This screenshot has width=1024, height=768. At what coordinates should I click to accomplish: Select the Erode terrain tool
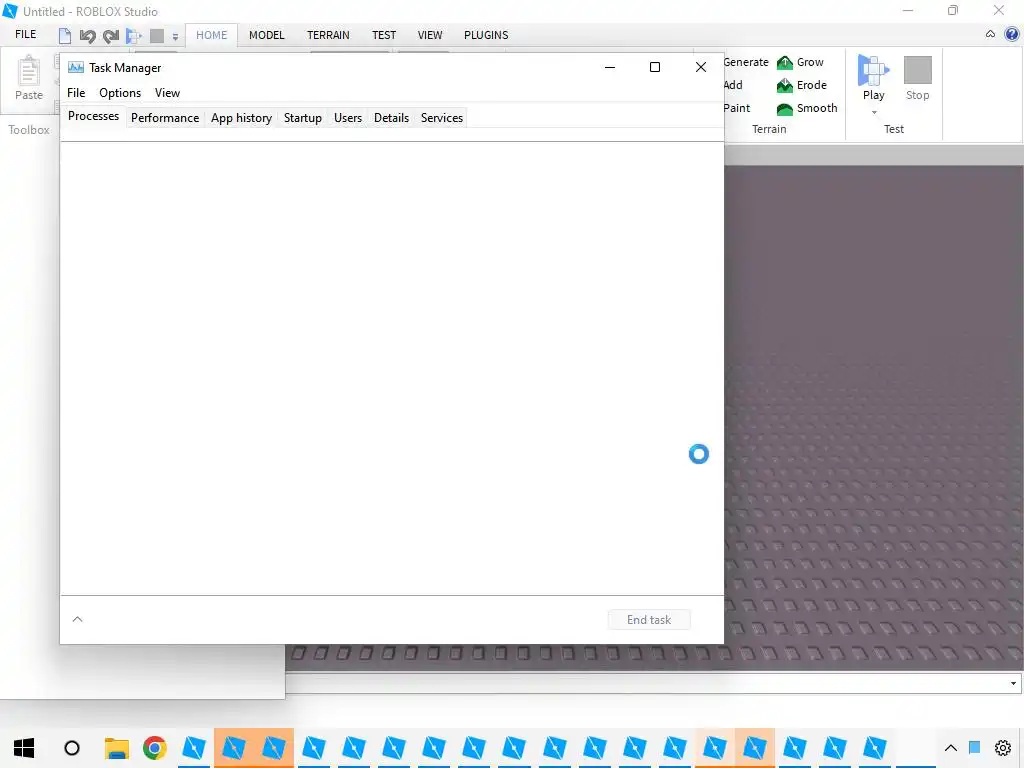[x=801, y=85]
